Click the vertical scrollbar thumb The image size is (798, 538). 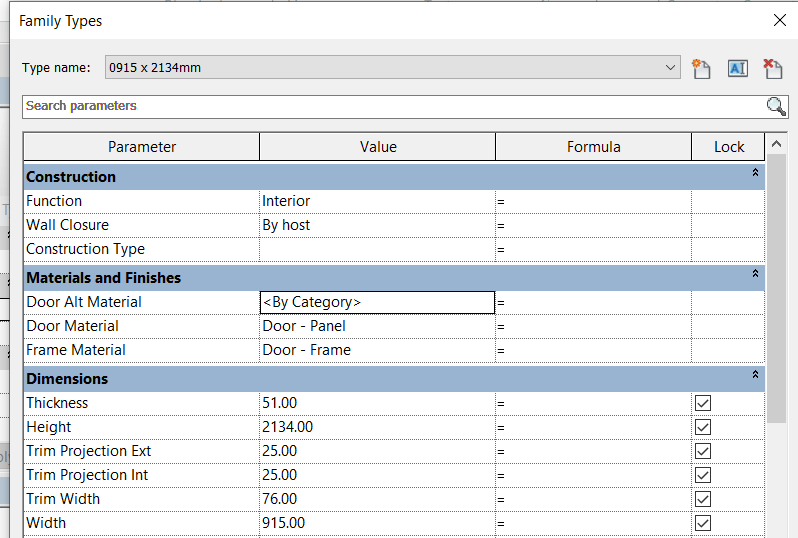[776, 288]
